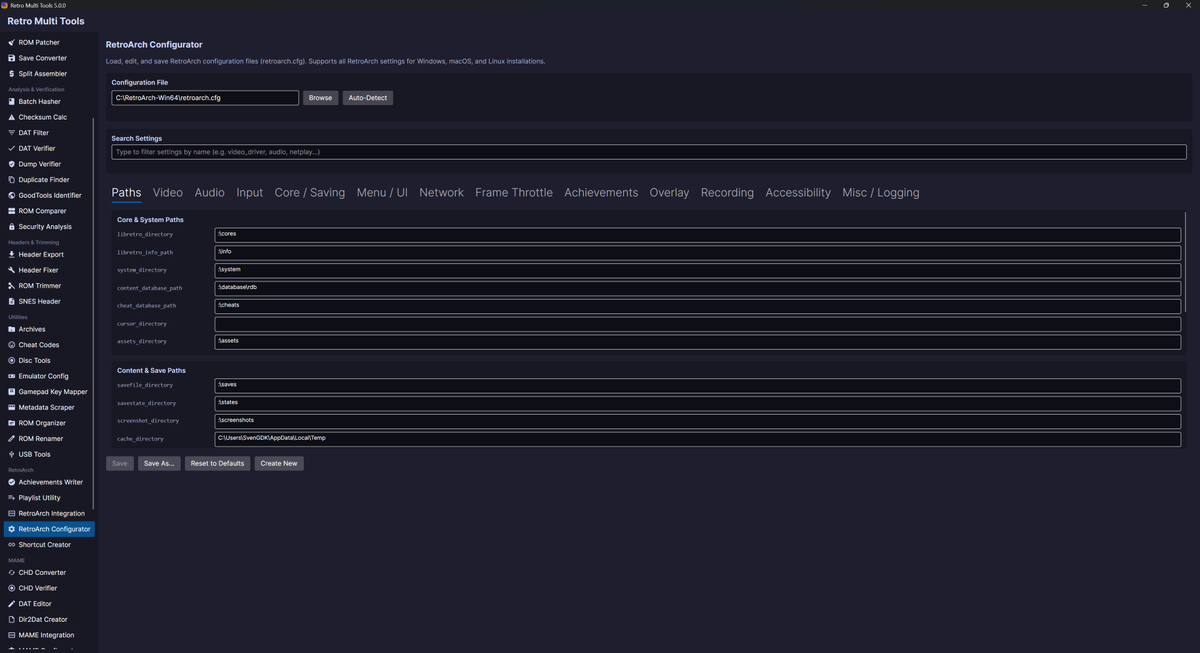Viewport: 1200px width, 653px height.
Task: Switch to the Audio tab
Action: (210, 193)
